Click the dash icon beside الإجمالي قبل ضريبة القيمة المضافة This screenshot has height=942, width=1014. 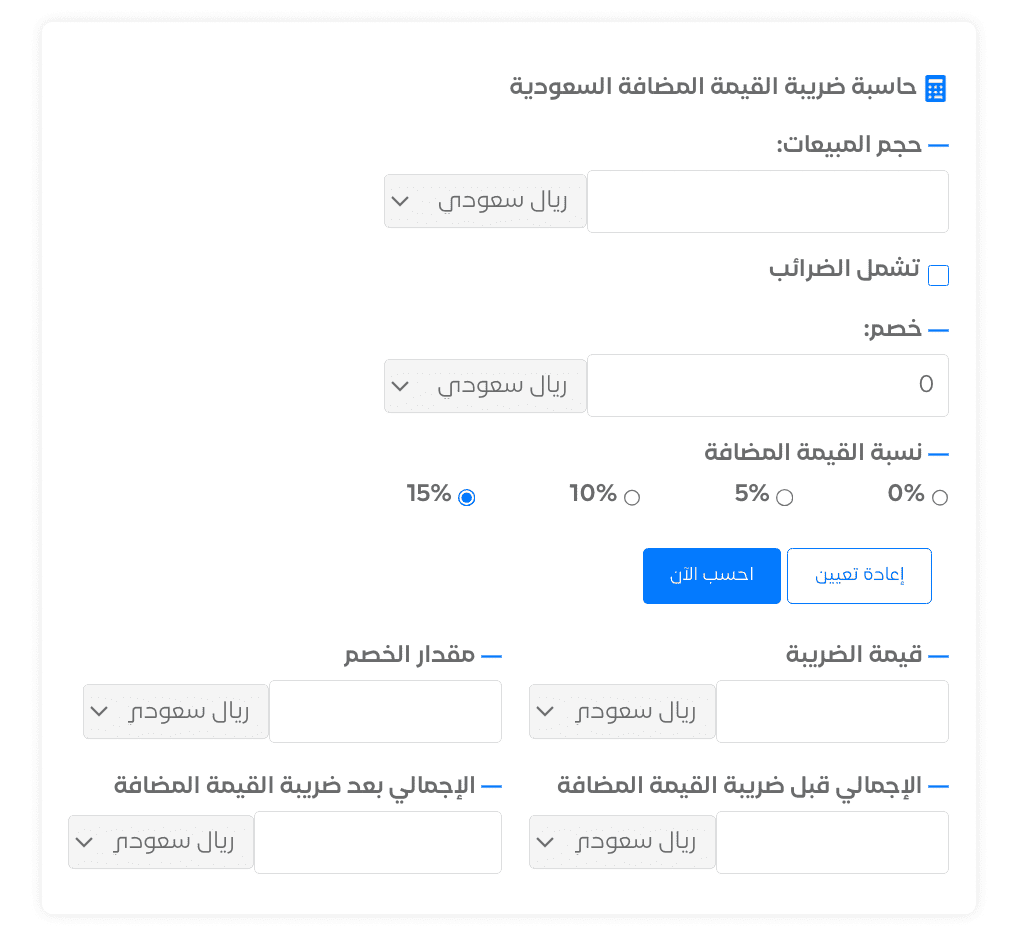pyautogui.click(x=938, y=785)
